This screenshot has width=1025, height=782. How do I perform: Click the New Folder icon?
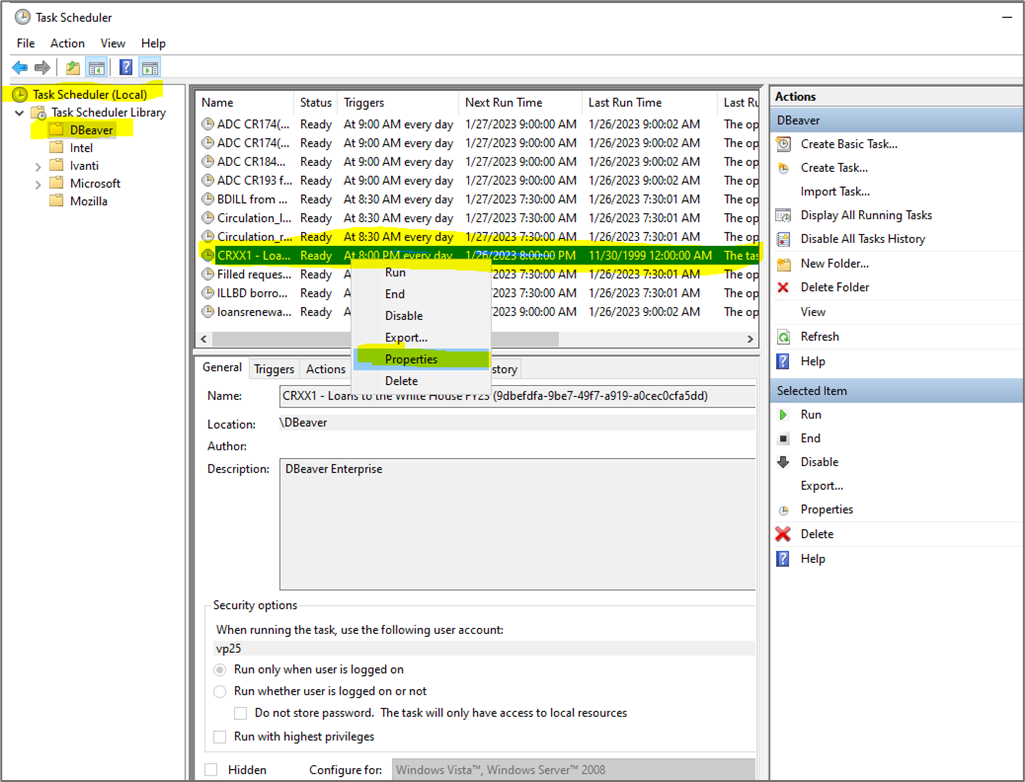[x=783, y=264]
